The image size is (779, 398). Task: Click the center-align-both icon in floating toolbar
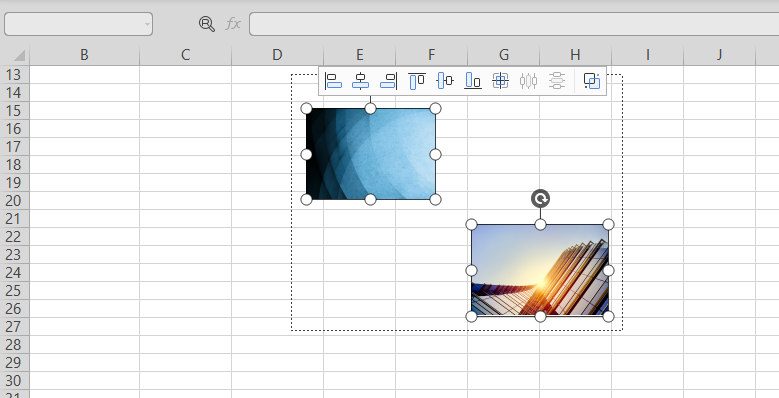500,80
